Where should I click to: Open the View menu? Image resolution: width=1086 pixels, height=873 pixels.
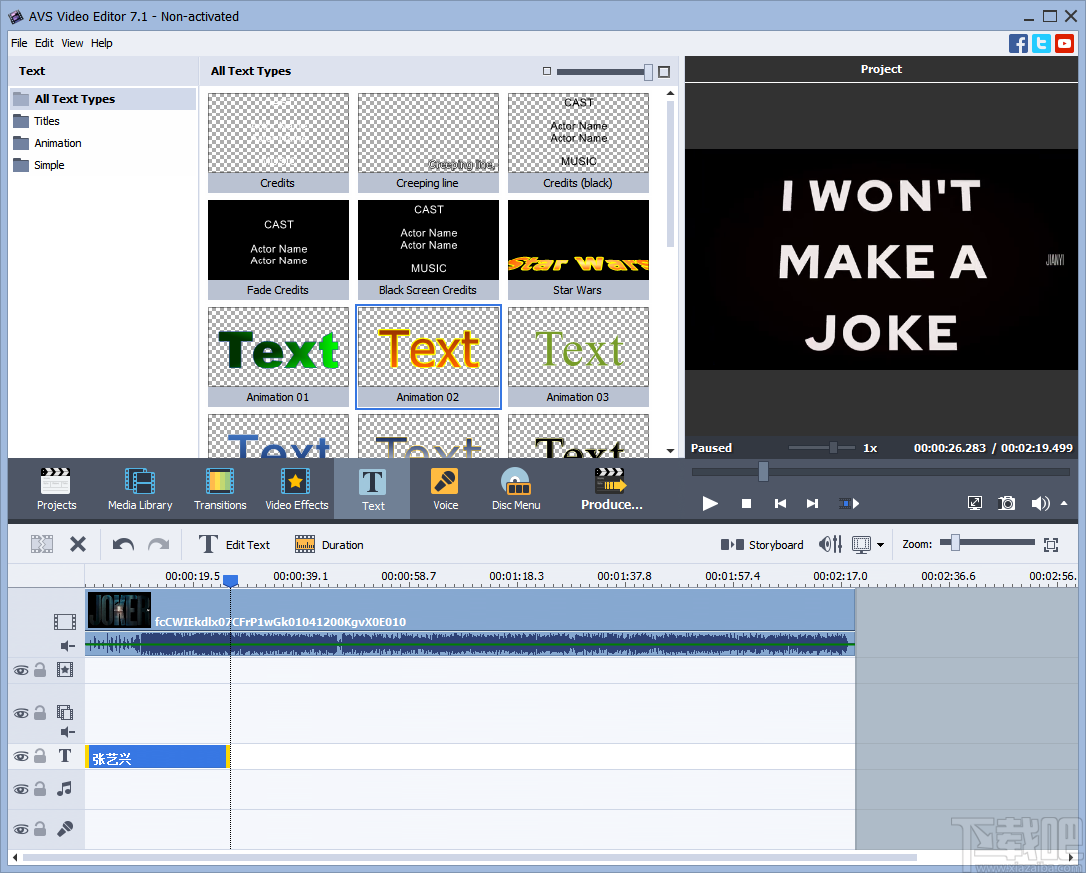click(x=72, y=43)
